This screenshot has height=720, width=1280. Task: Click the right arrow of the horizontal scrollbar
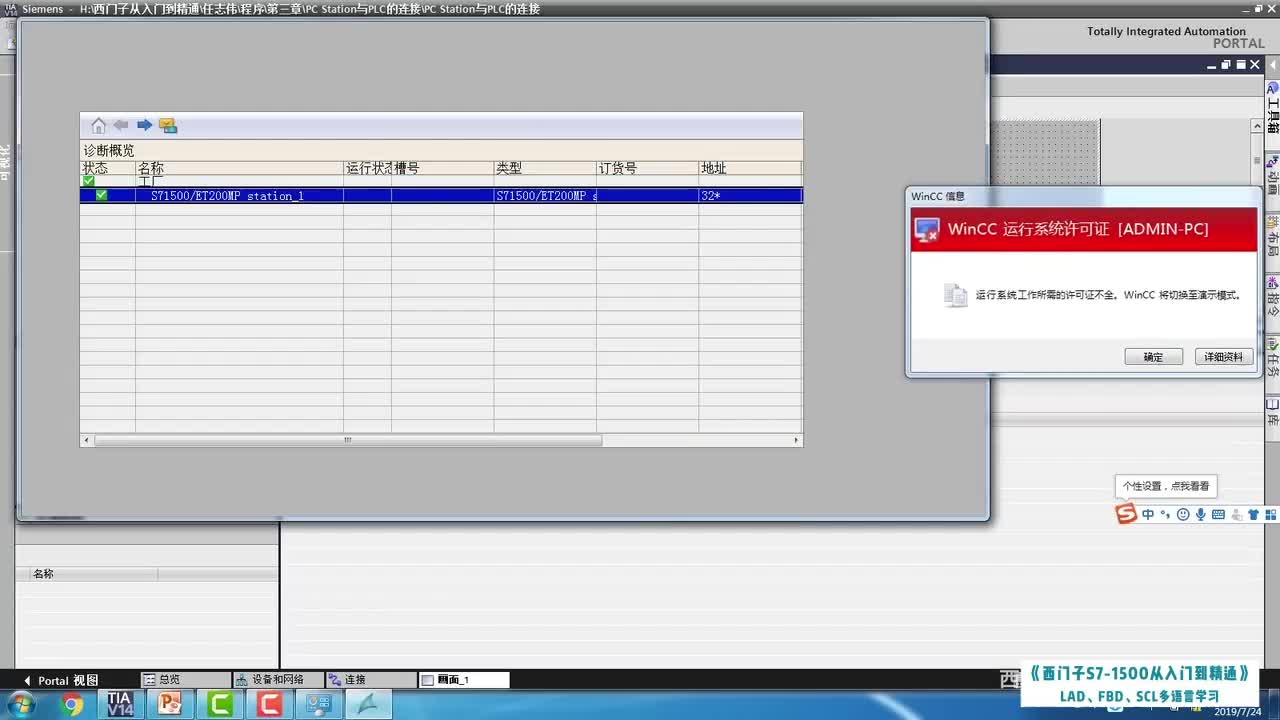(796, 440)
